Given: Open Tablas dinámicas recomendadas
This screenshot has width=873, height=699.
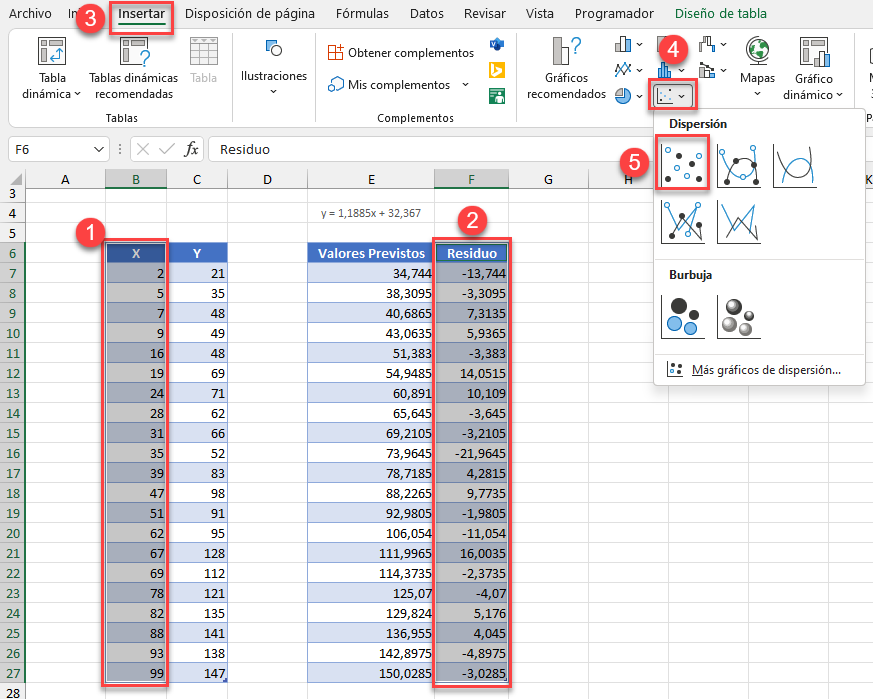Looking at the screenshot, I should [134, 69].
